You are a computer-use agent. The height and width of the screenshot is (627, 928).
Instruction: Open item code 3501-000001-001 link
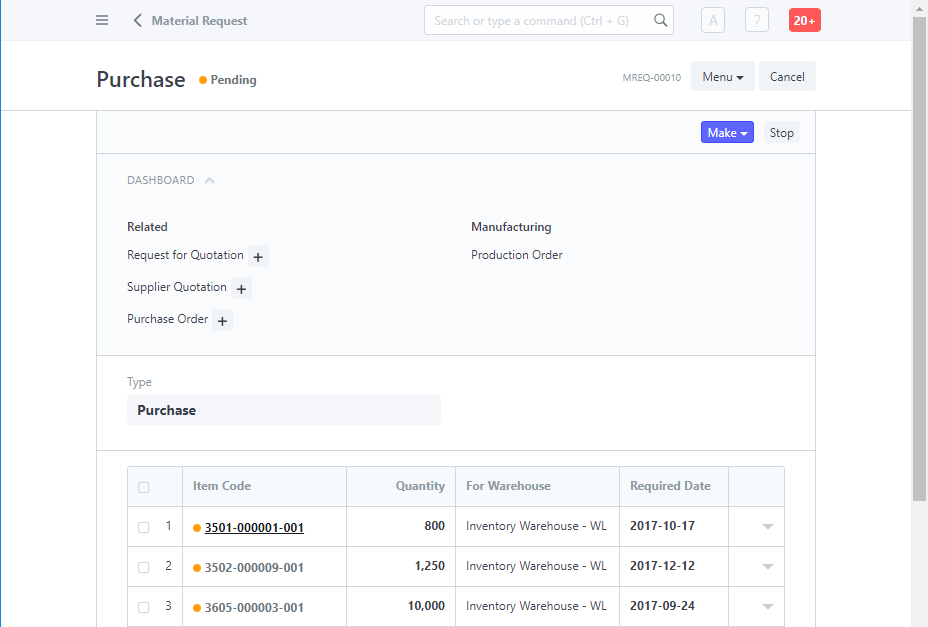[254, 528]
